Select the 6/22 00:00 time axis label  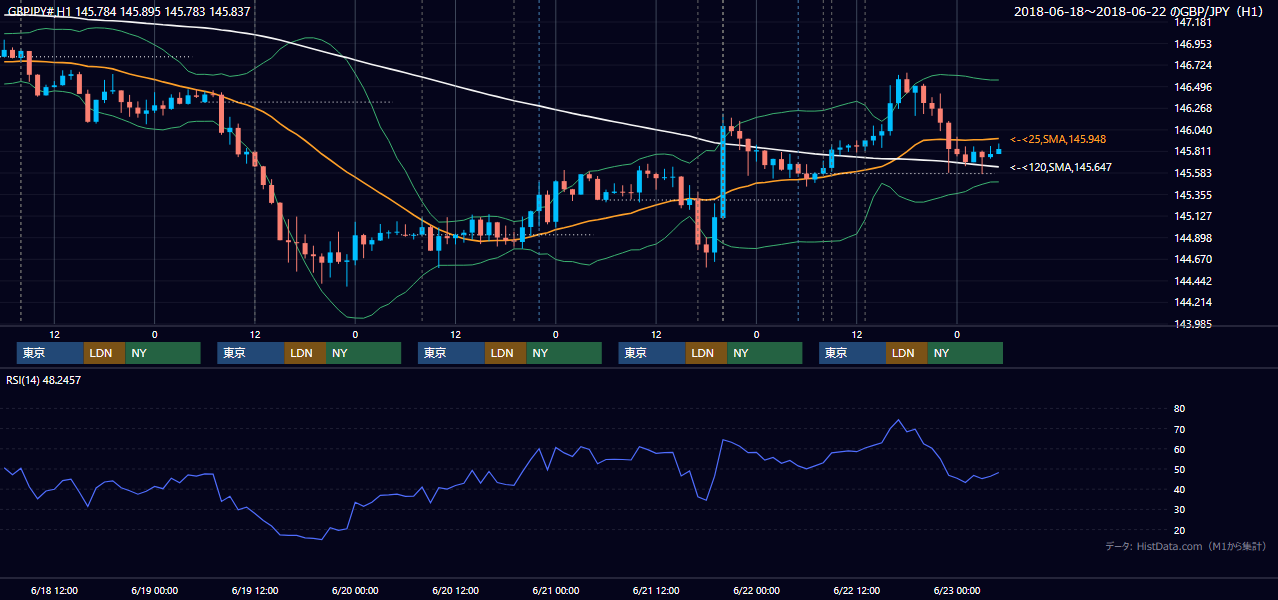tap(756, 590)
